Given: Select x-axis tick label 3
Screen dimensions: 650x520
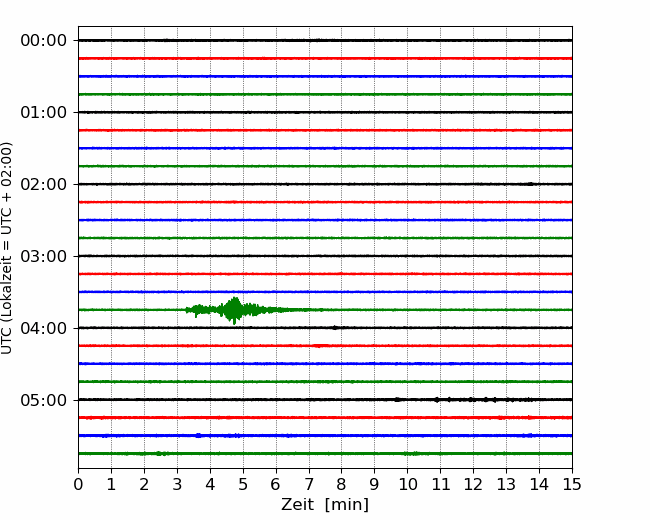Looking at the screenshot, I should click(x=177, y=484).
